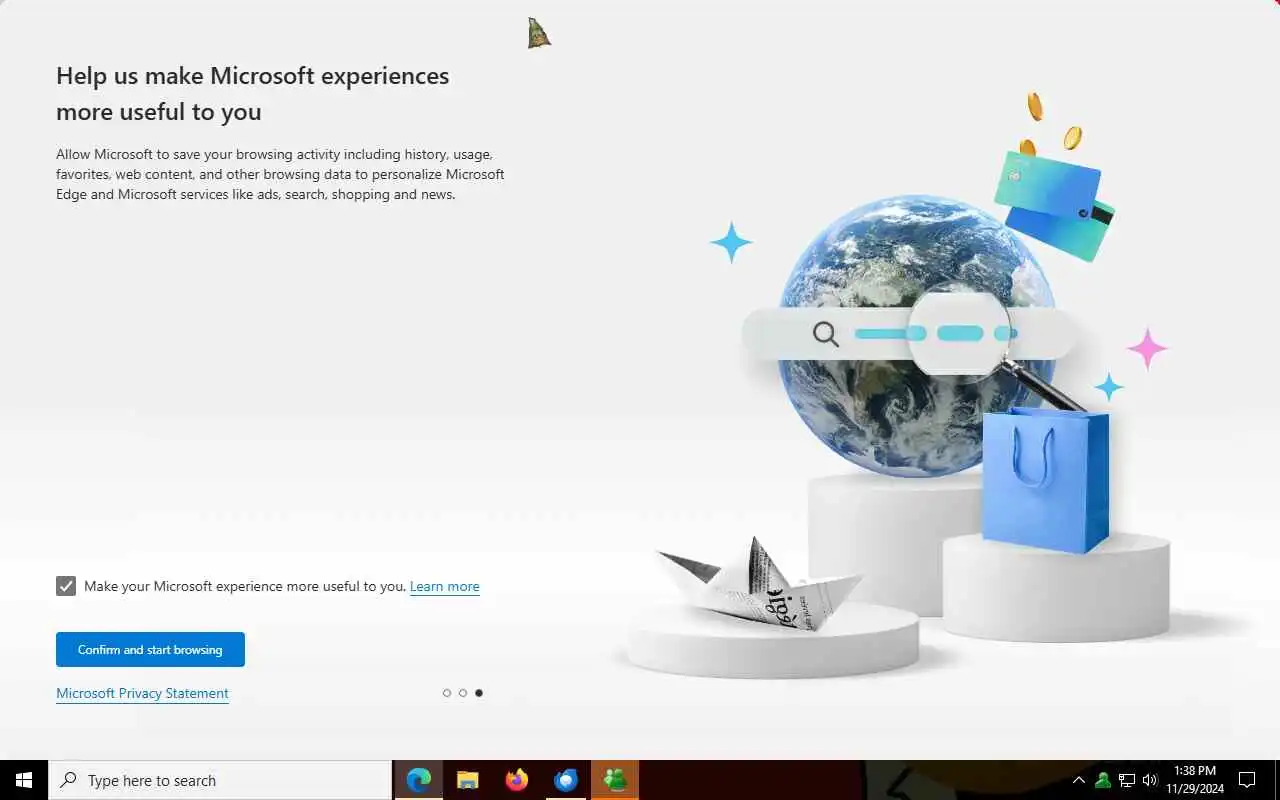Go to the second page indicator dot

(463, 693)
